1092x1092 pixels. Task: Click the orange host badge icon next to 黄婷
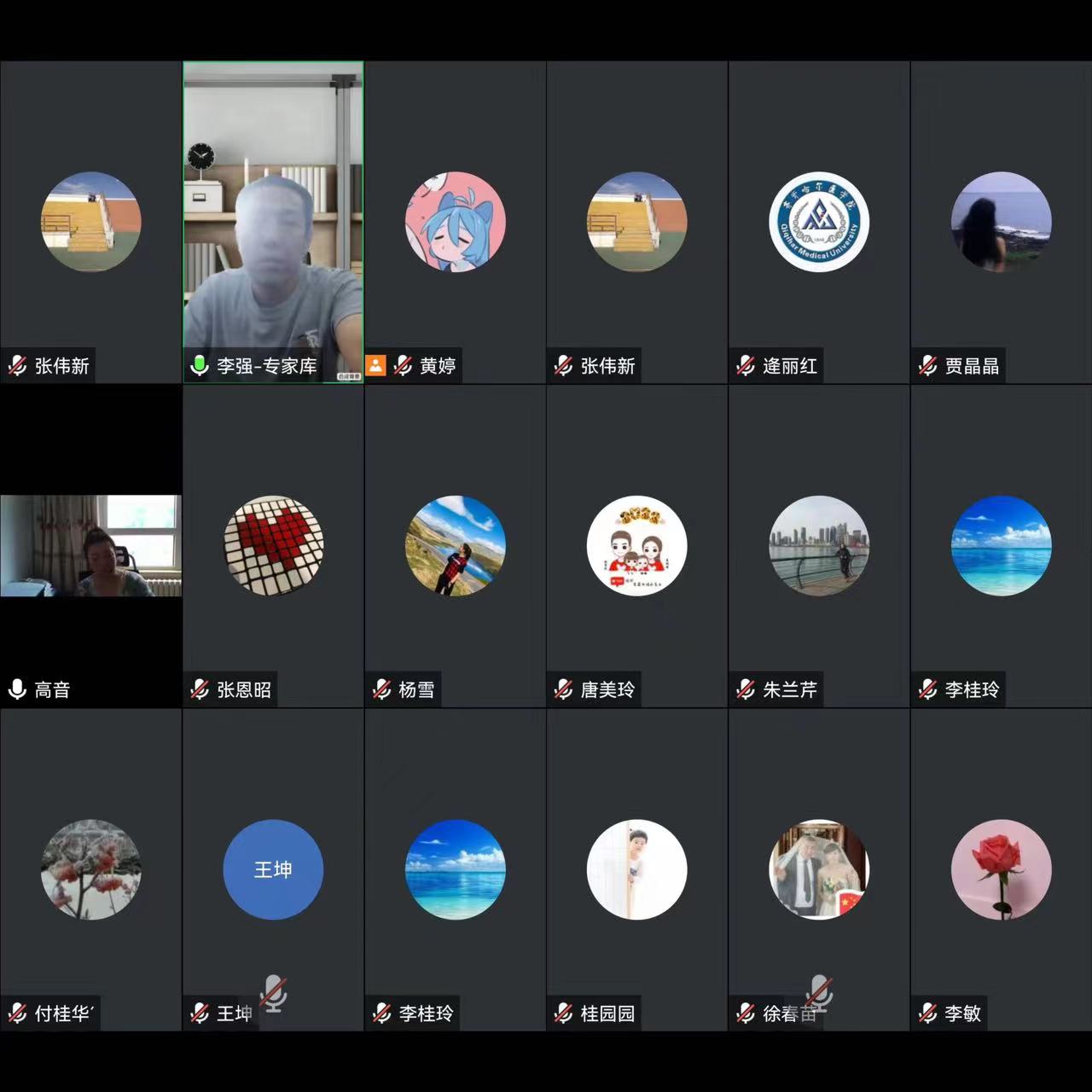click(375, 366)
